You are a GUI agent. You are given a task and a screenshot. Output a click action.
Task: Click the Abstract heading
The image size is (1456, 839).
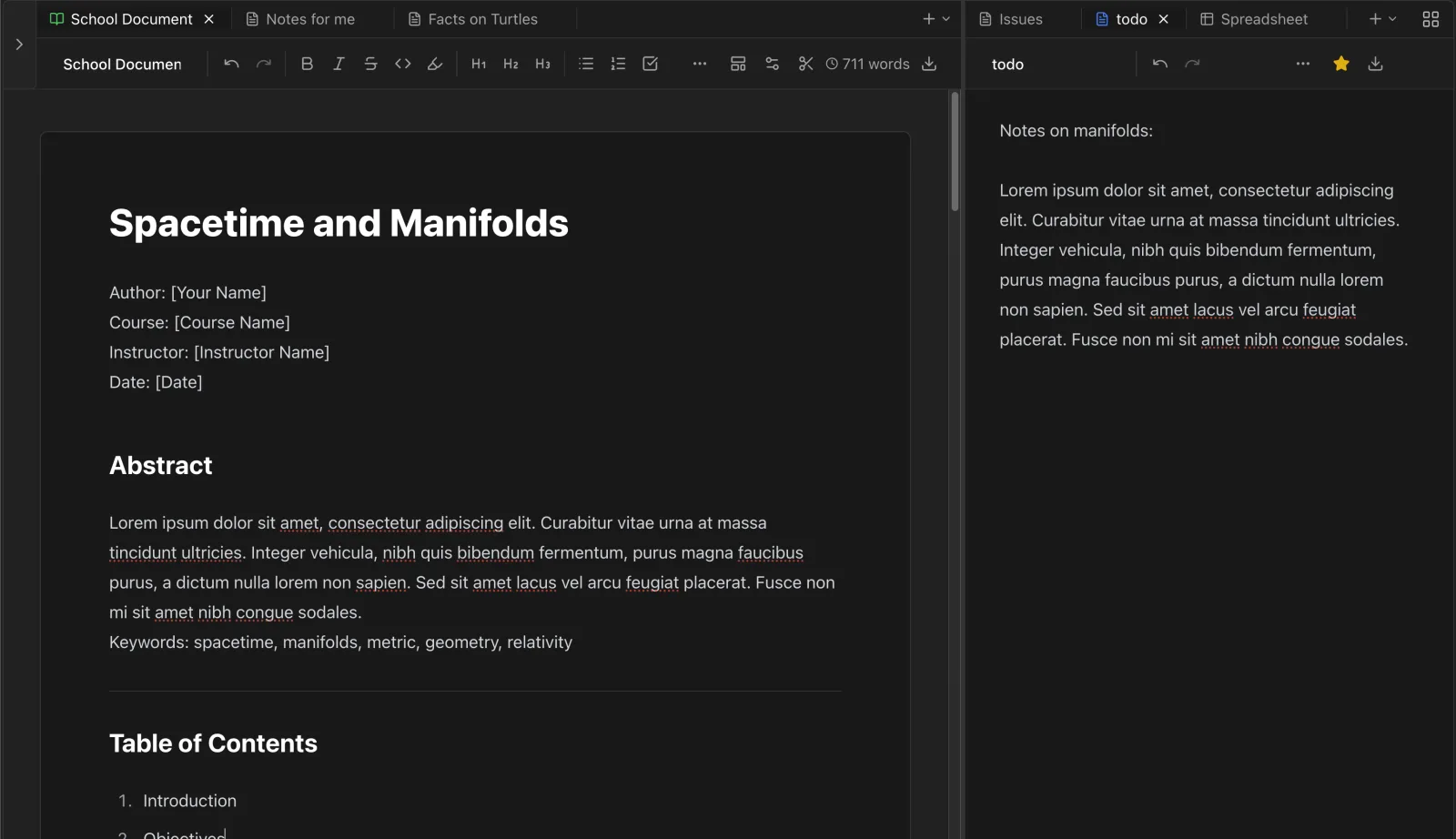(x=160, y=465)
